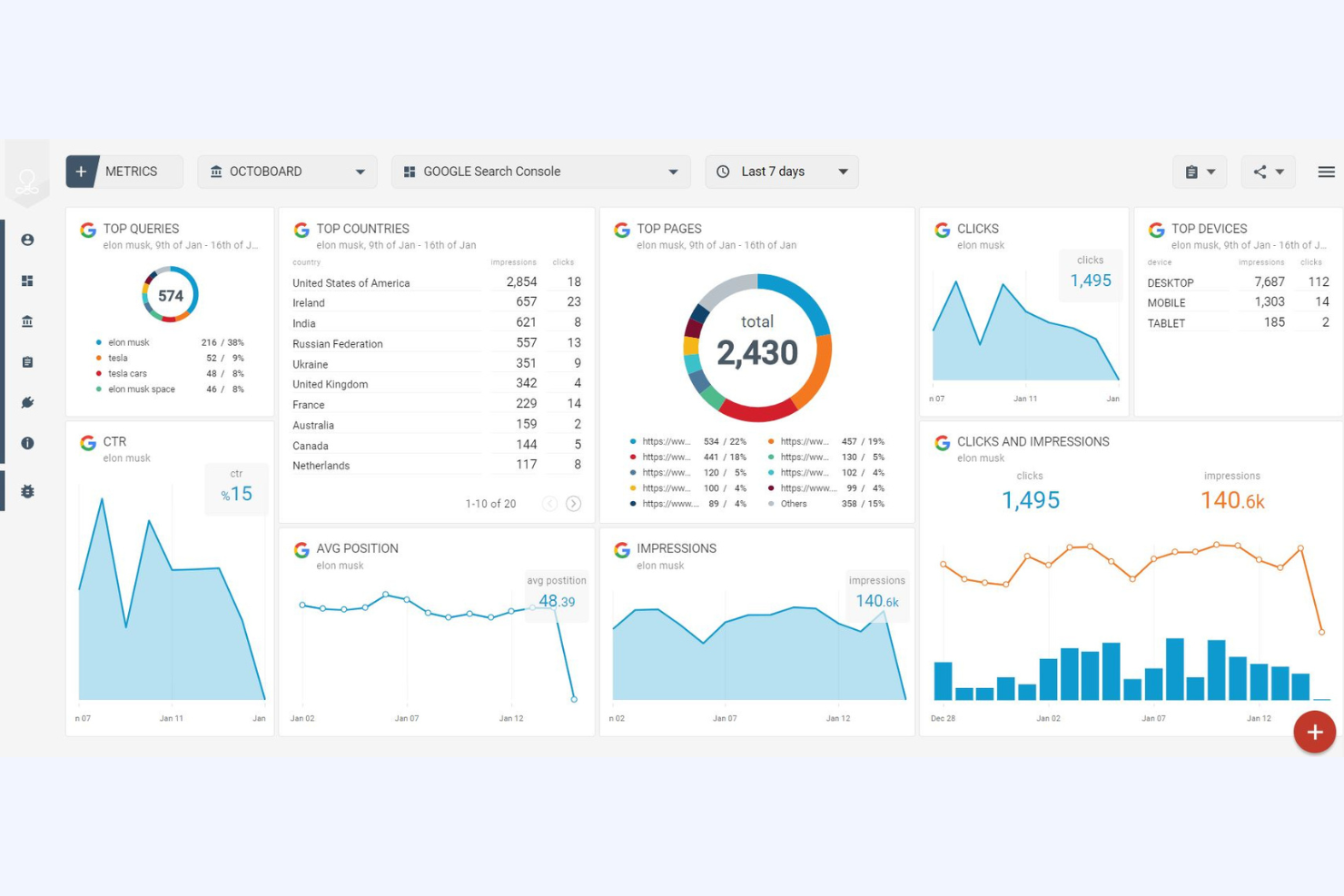Click the Octoboard logo in sidebar
The image size is (1344, 896).
pyautogui.click(x=27, y=182)
